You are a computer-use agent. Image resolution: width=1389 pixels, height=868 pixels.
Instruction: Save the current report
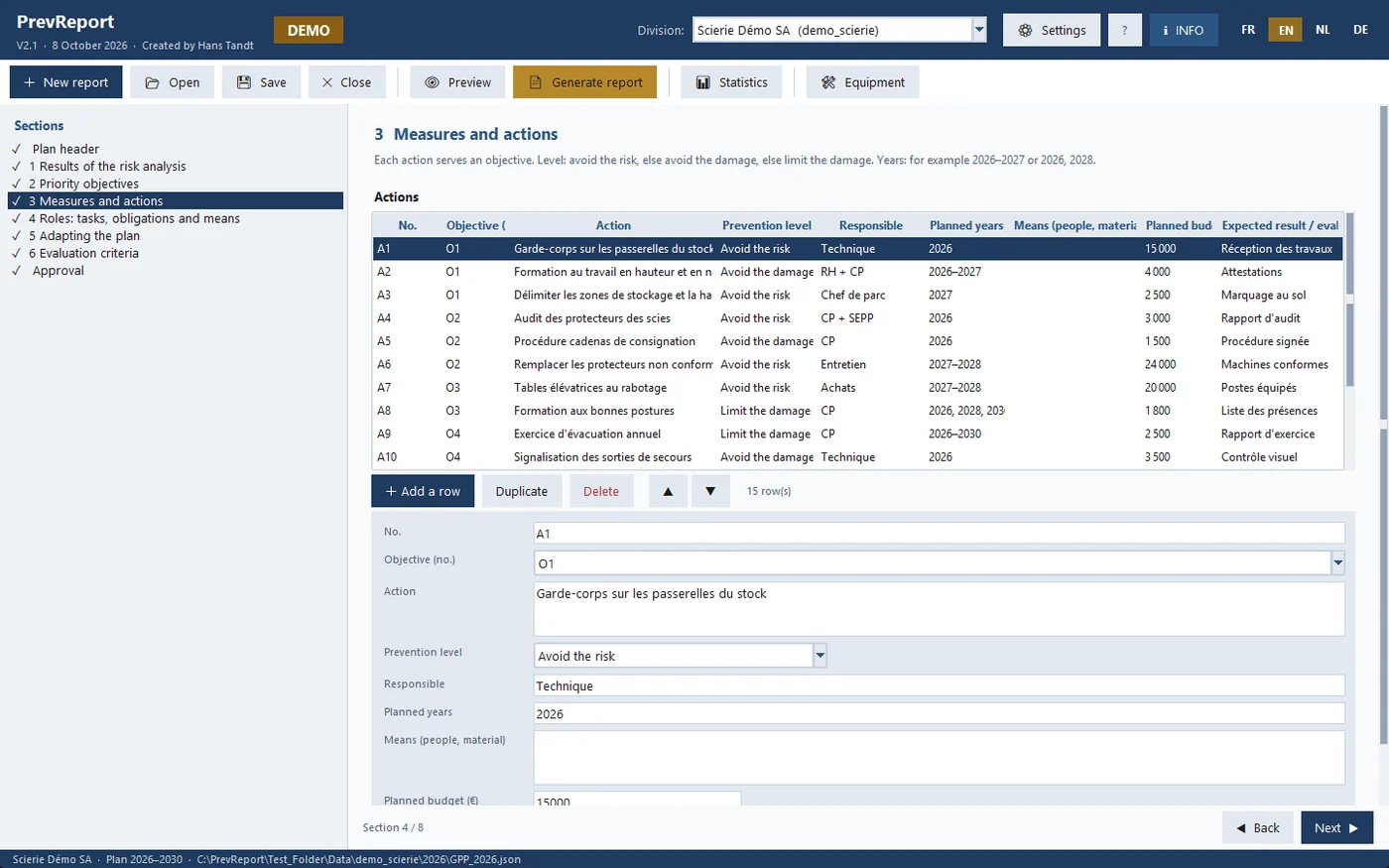pyautogui.click(x=262, y=82)
